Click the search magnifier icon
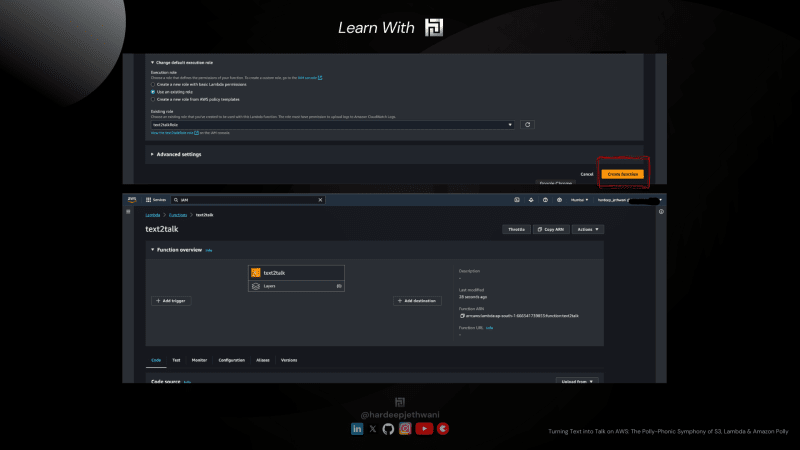Image resolution: width=800 pixels, height=450 pixels. point(176,200)
